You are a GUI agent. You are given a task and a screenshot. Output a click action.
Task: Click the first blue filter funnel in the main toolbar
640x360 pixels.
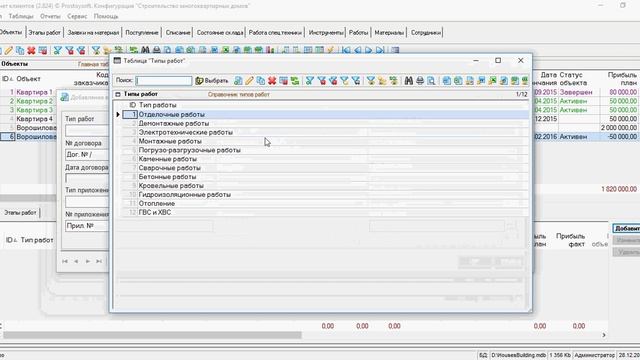click(x=58, y=50)
